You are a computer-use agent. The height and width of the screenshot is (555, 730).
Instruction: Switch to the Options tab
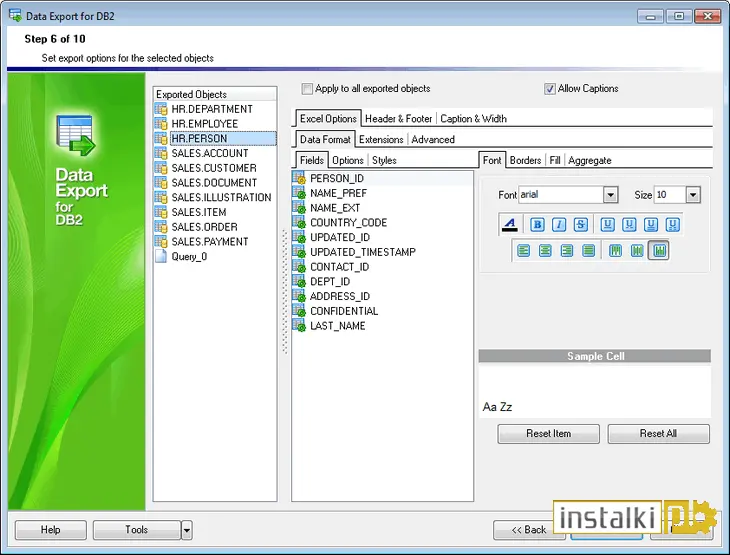[x=348, y=160]
